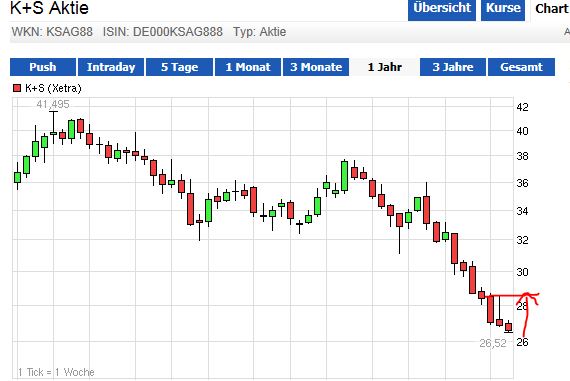Show the Gesamt chart range

(521, 67)
